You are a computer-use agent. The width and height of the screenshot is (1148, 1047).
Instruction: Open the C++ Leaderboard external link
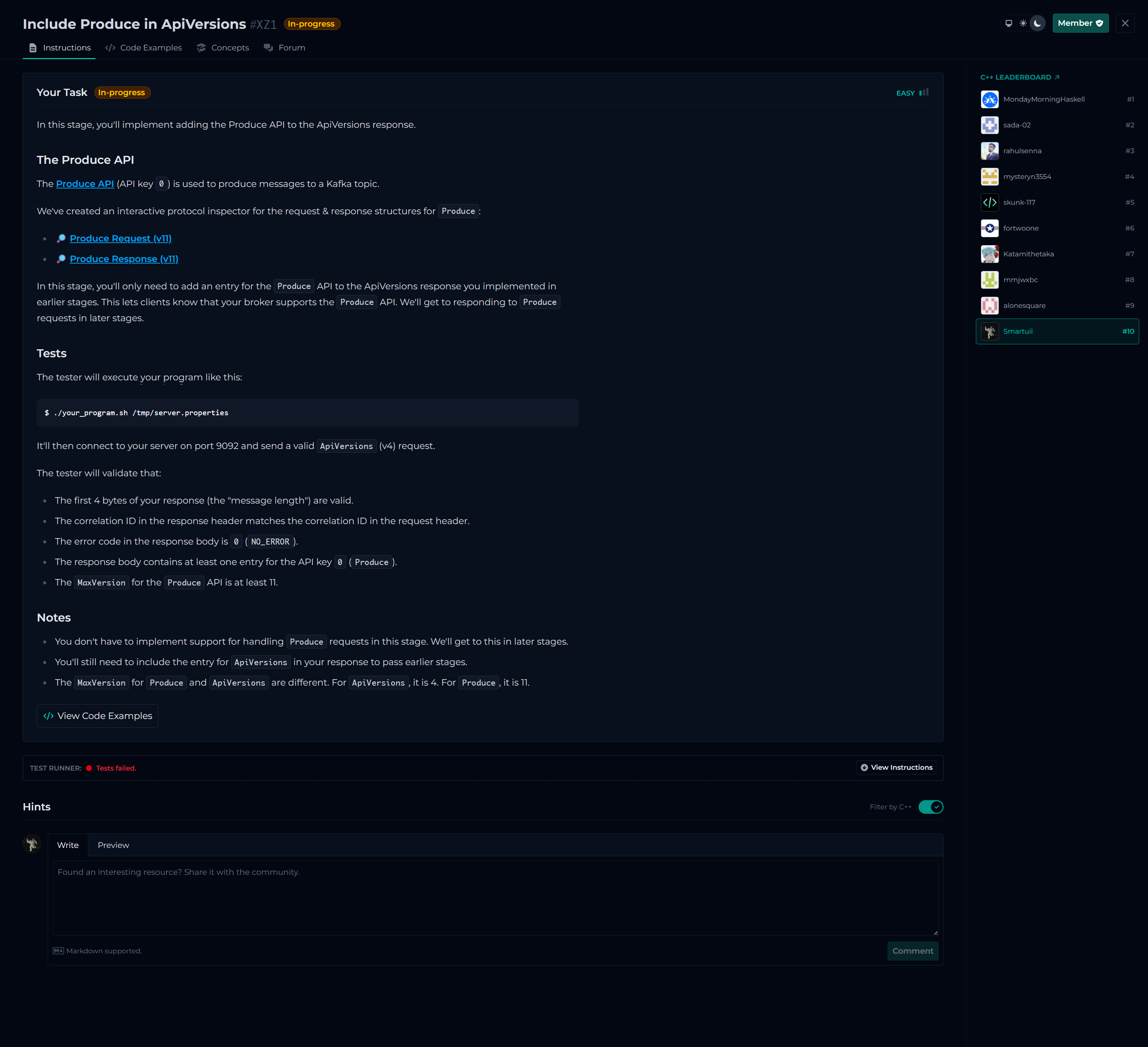point(1019,77)
